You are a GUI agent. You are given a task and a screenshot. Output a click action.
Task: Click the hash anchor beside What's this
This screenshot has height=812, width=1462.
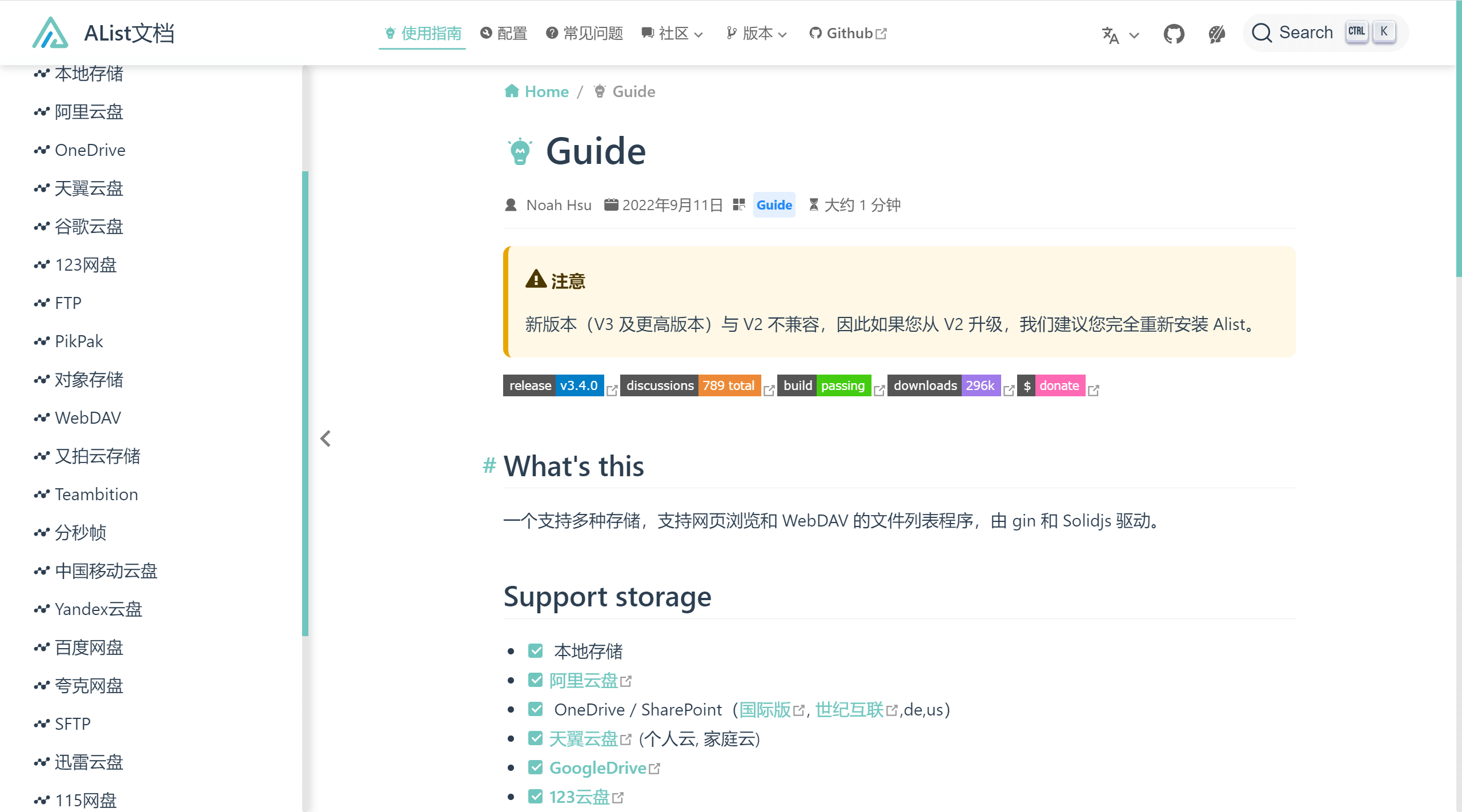point(489,466)
